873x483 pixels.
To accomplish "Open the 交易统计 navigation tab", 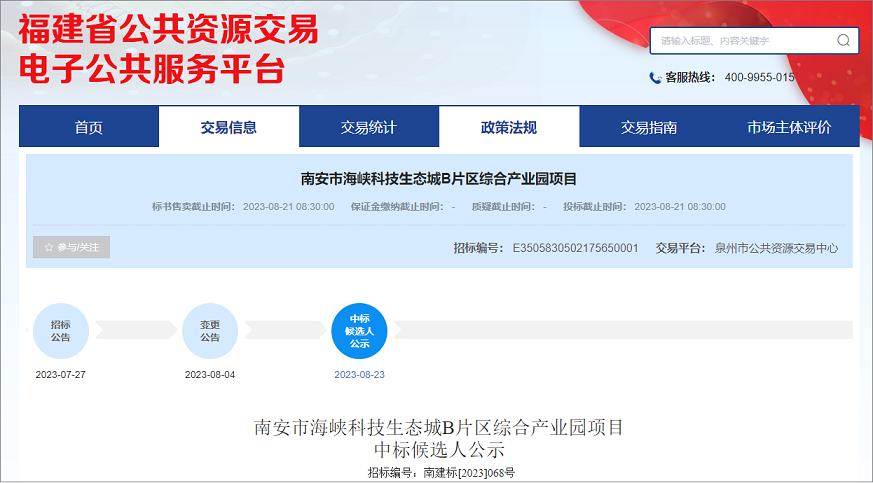I will 369,127.
